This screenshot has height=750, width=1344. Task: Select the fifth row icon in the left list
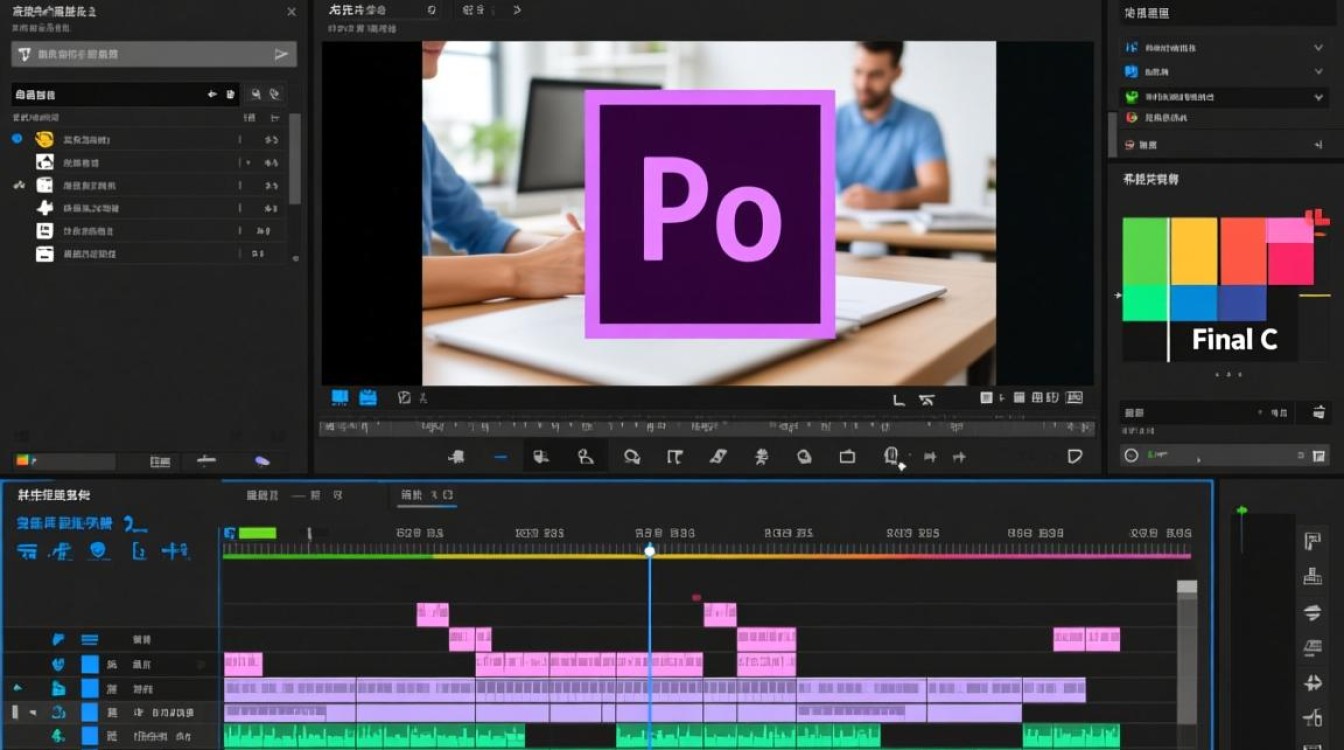click(44, 231)
